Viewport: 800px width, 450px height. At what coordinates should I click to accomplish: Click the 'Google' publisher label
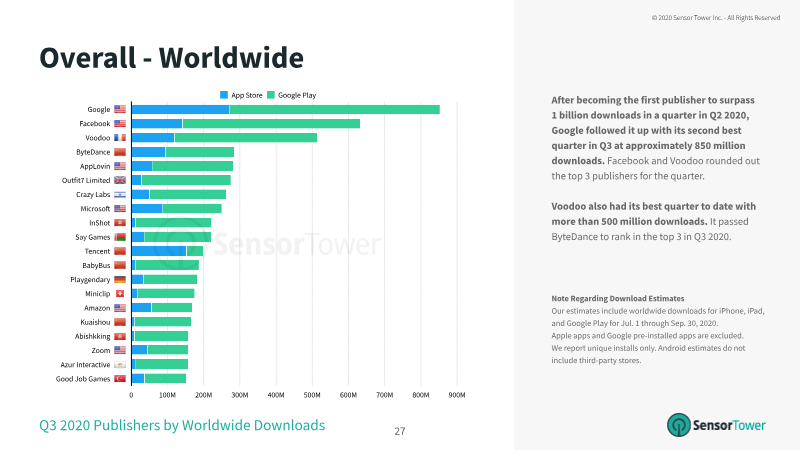pyautogui.click(x=98, y=109)
